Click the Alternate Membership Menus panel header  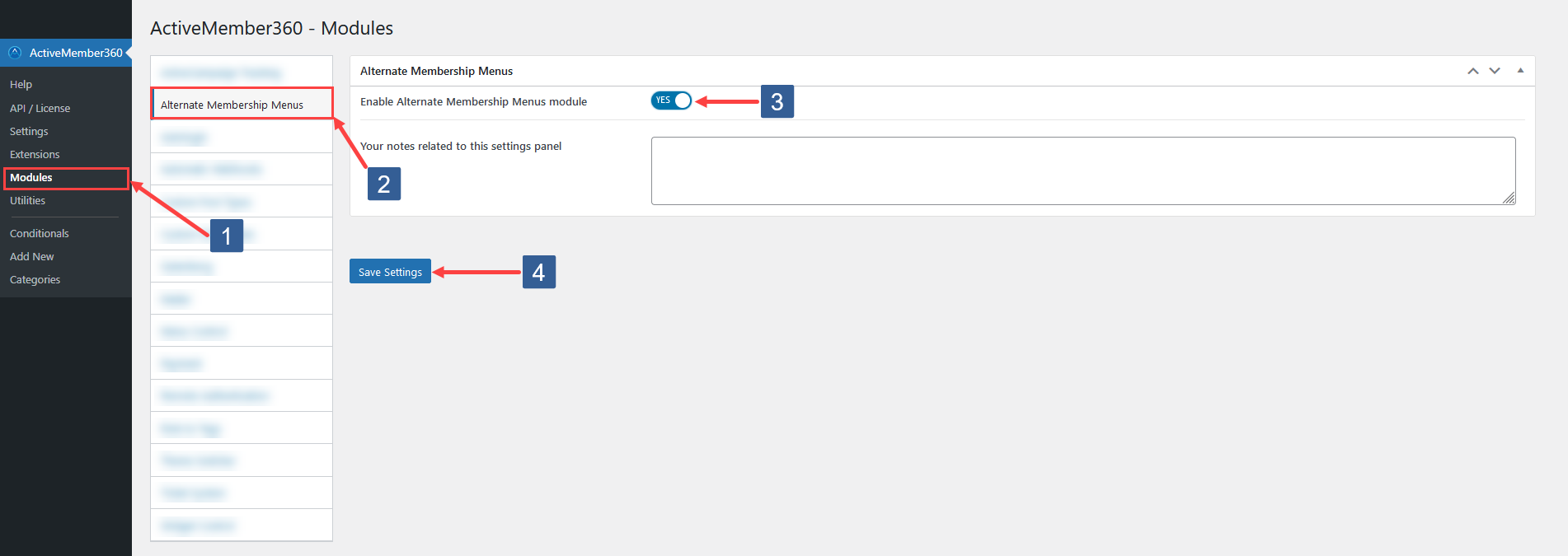pyautogui.click(x=436, y=71)
